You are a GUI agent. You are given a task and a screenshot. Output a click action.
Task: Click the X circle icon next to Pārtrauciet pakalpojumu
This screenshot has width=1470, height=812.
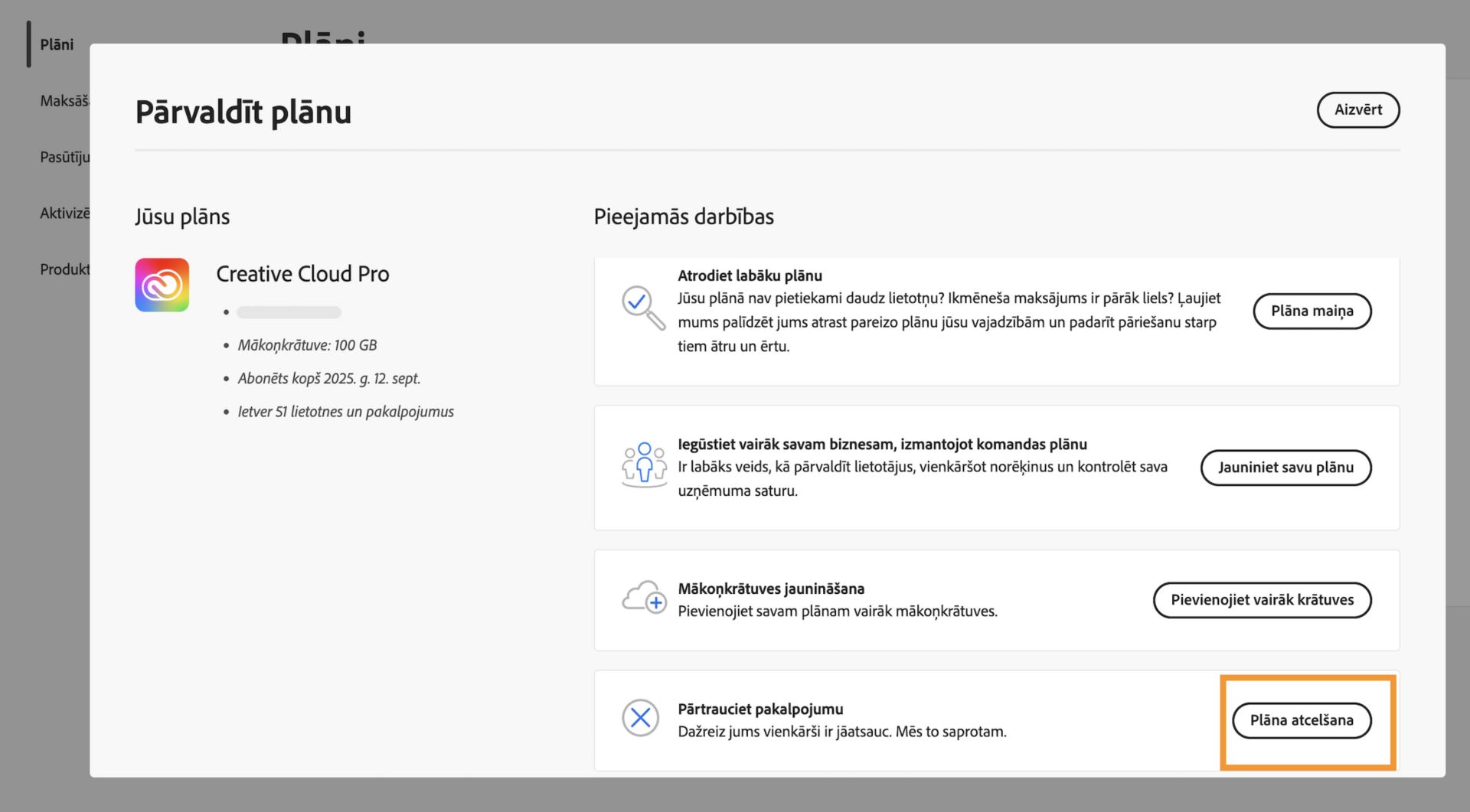coord(641,718)
